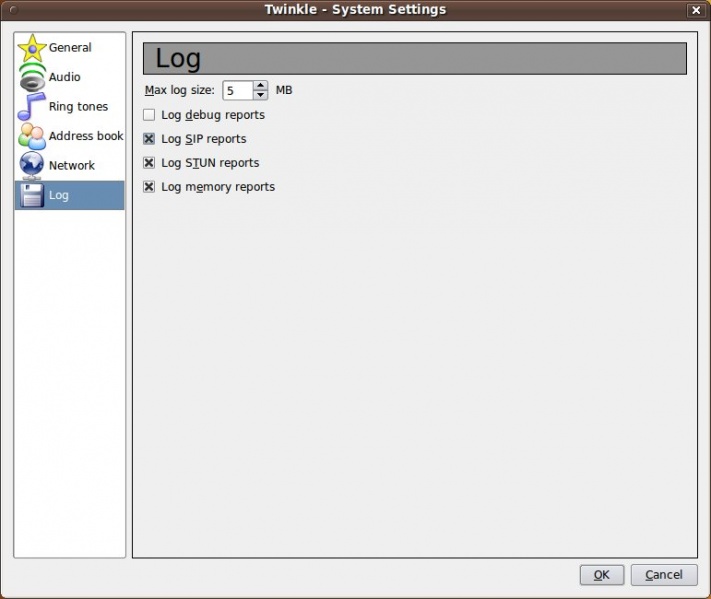Decrease max log size with down arrow
Viewport: 711px width, 599px height.
click(x=261, y=95)
